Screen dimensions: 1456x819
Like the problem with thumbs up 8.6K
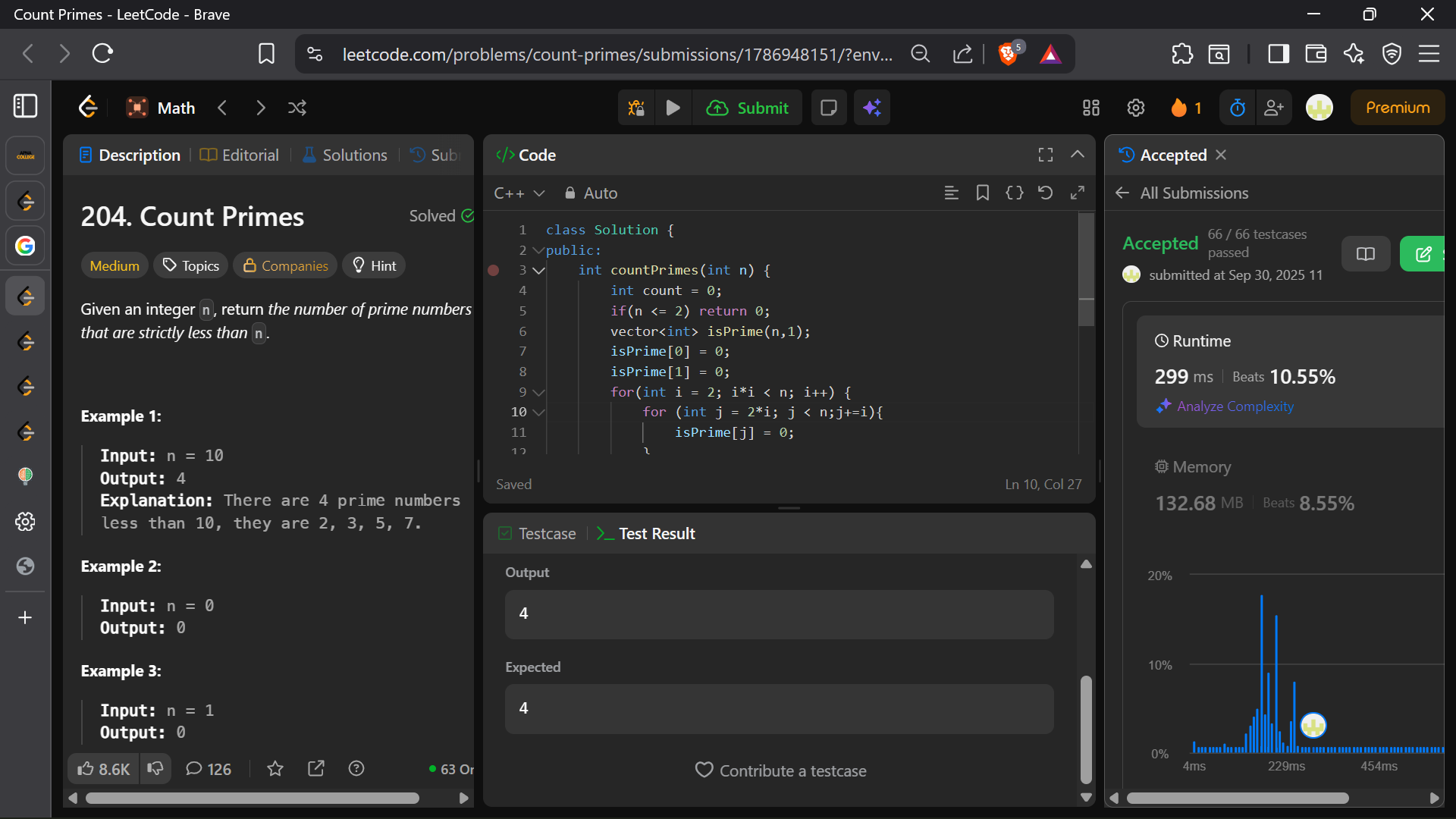tap(104, 769)
